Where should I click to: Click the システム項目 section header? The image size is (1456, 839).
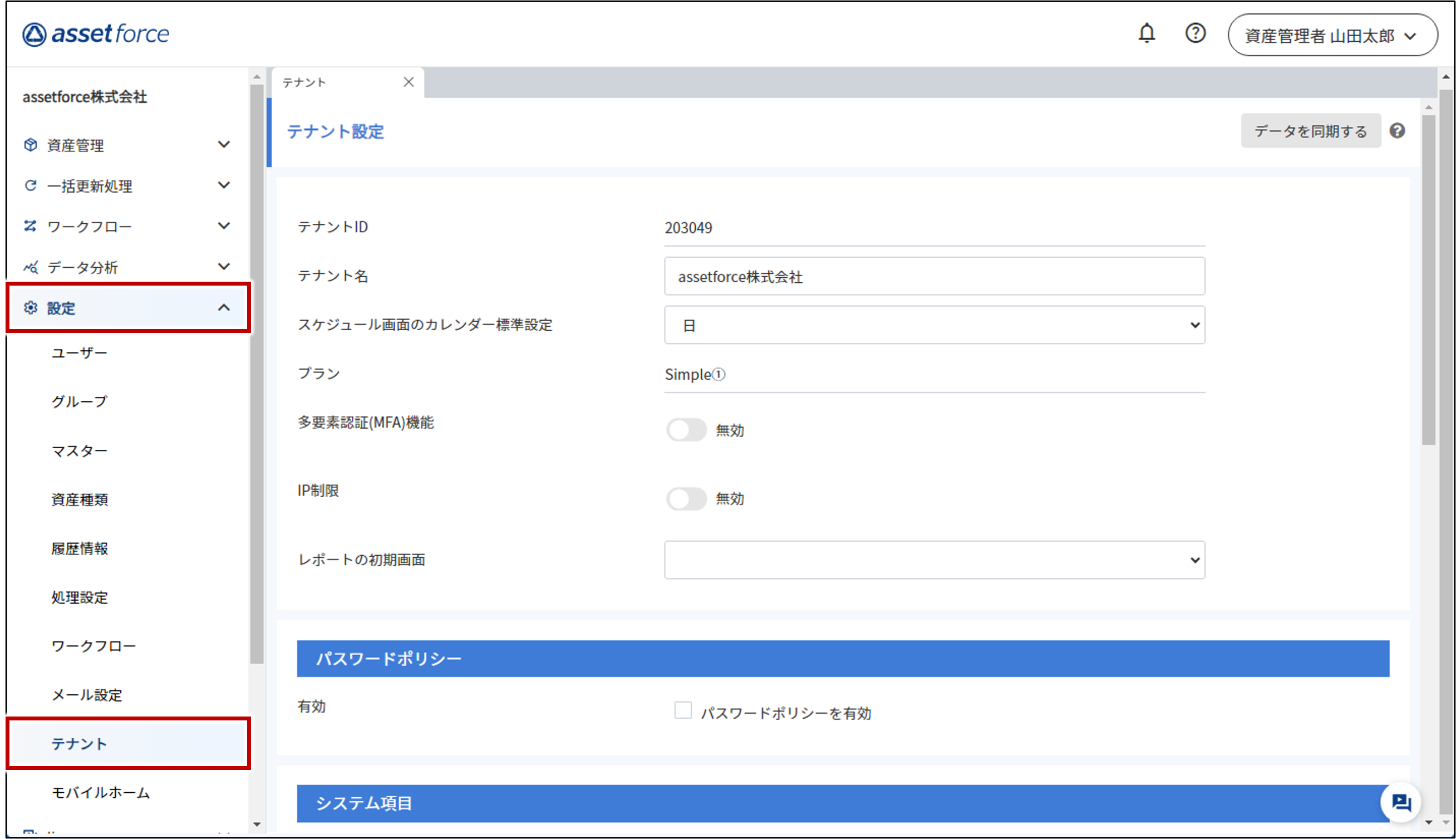[x=843, y=803]
